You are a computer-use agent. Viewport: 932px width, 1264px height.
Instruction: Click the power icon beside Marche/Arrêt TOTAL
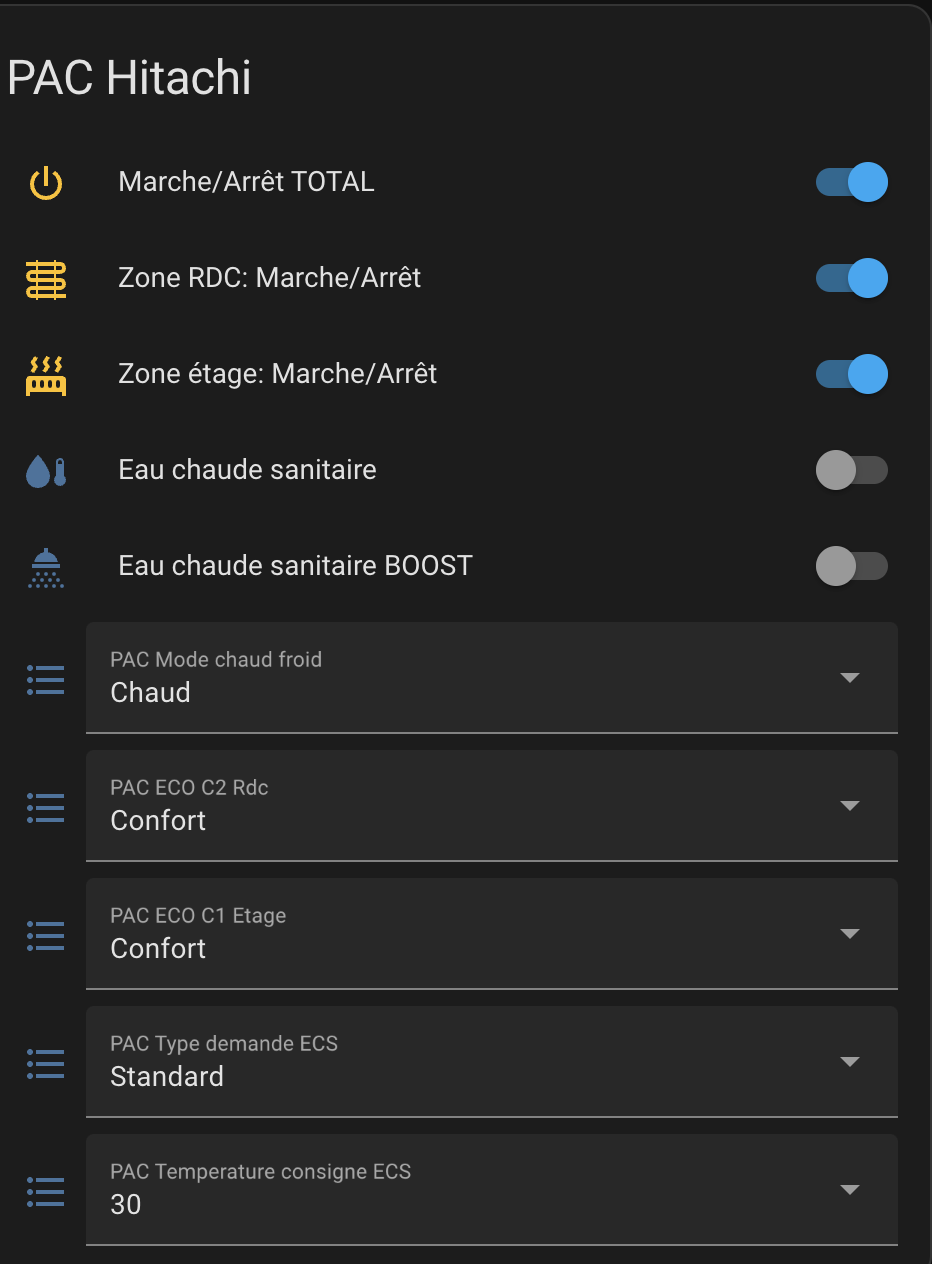pos(46,183)
